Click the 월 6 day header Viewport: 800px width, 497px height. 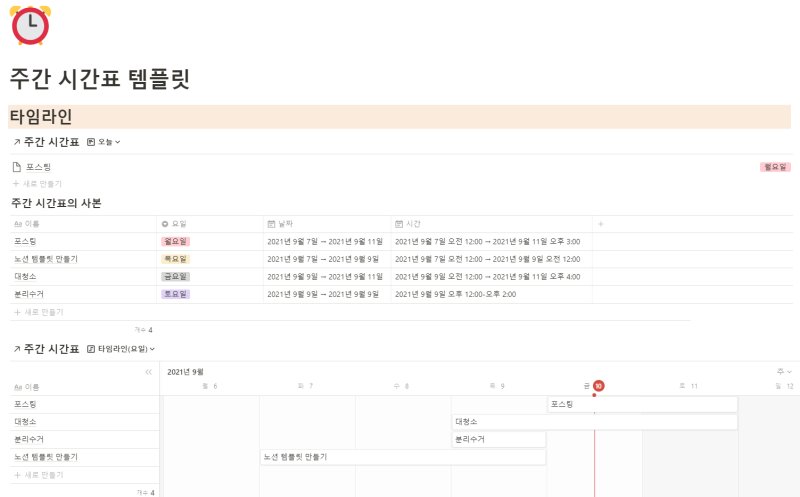click(210, 386)
